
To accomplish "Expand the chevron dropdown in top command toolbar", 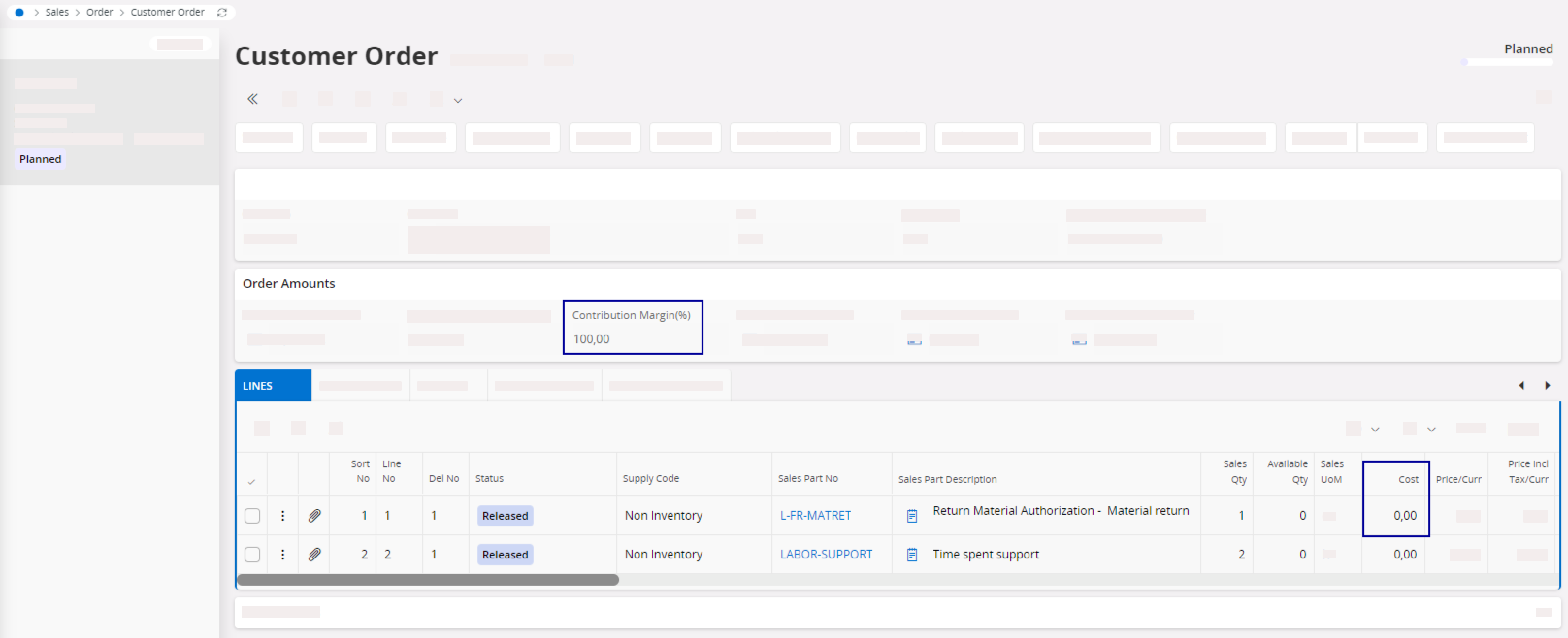I will coord(458,101).
